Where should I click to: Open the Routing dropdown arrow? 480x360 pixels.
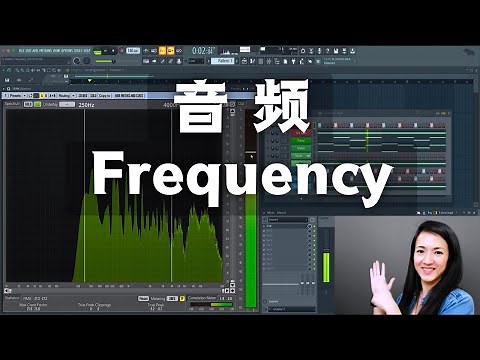(74, 96)
